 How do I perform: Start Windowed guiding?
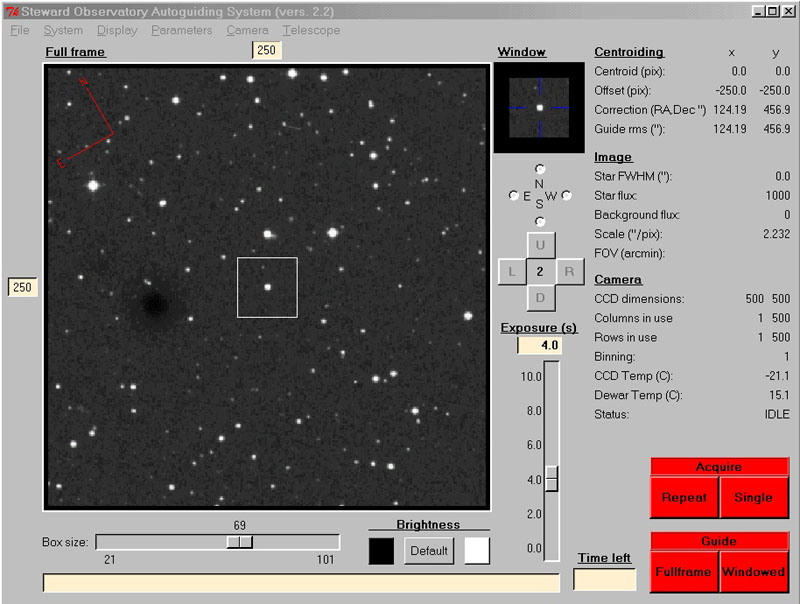point(753,572)
